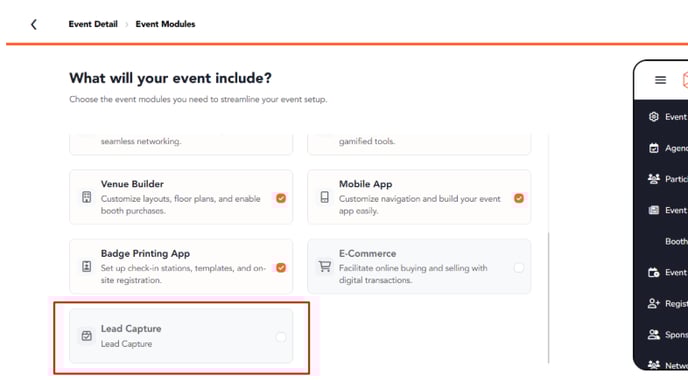Uncheck the Venue Builder checkbox
Viewport: 688px width, 380px height.
click(281, 198)
